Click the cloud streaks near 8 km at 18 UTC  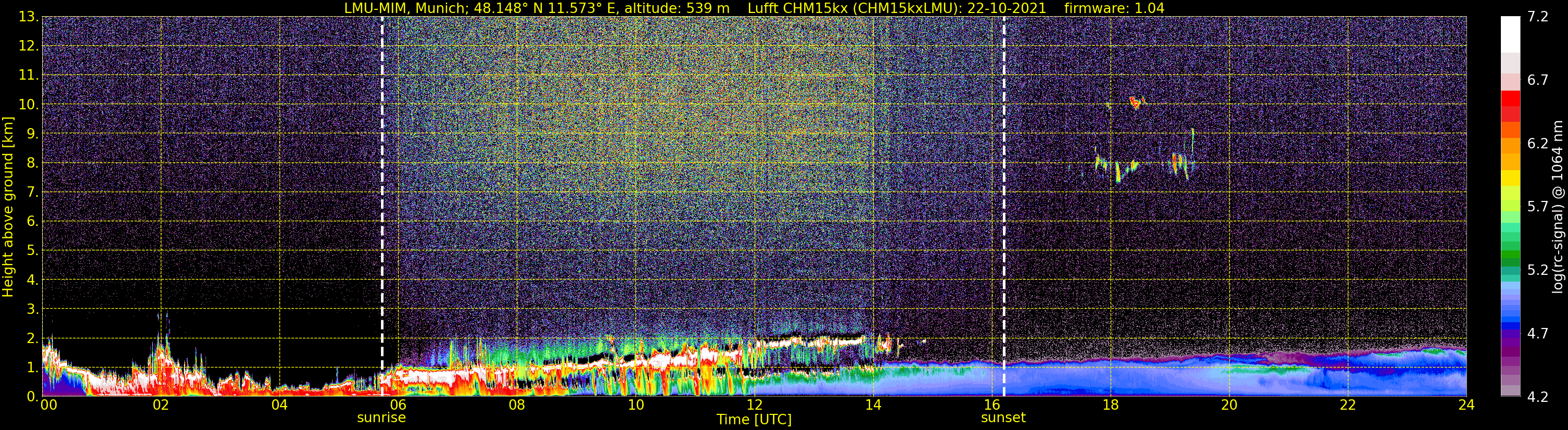point(1117,169)
